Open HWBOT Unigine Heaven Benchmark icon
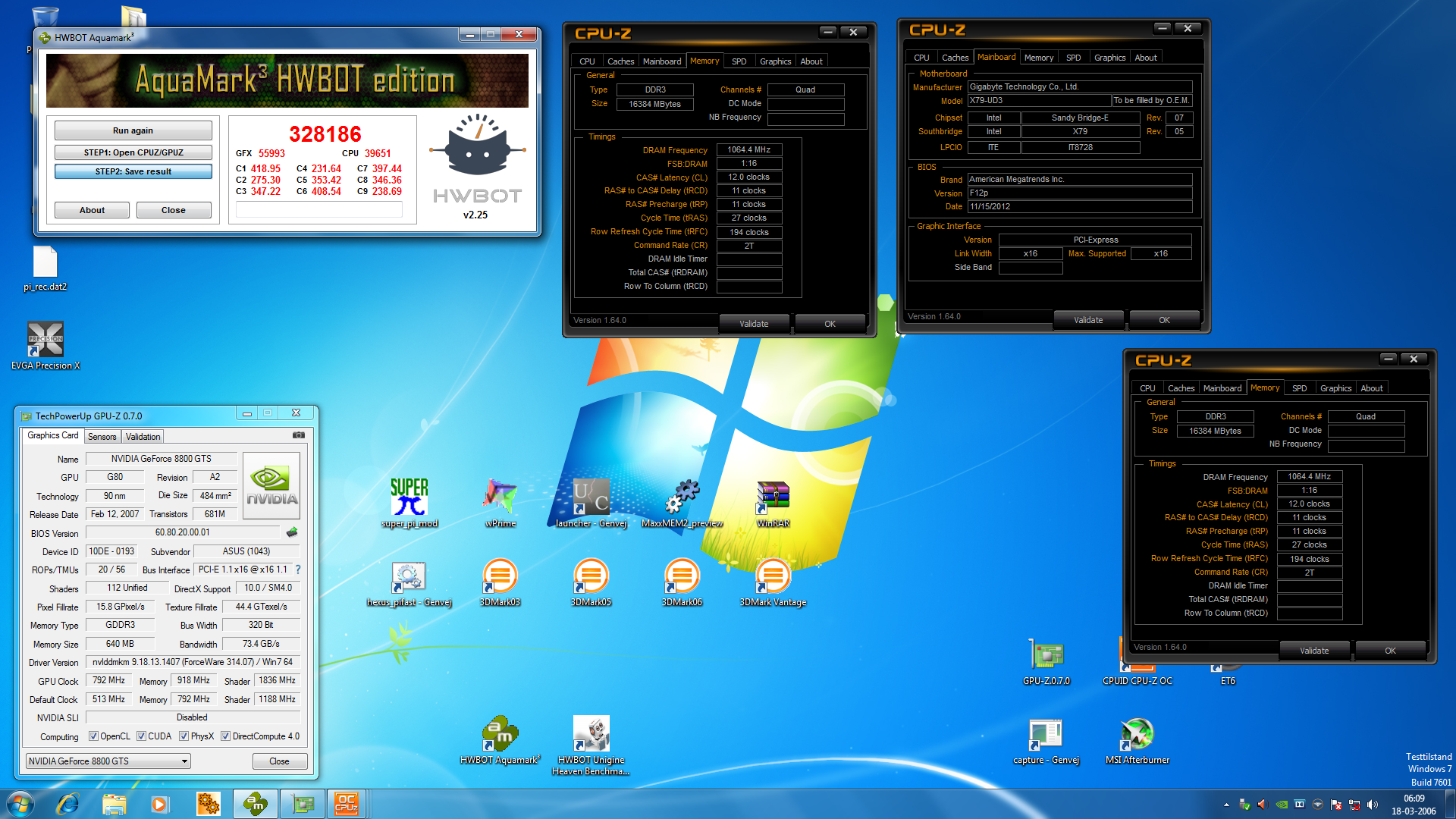Image resolution: width=1456 pixels, height=819 pixels. [591, 745]
